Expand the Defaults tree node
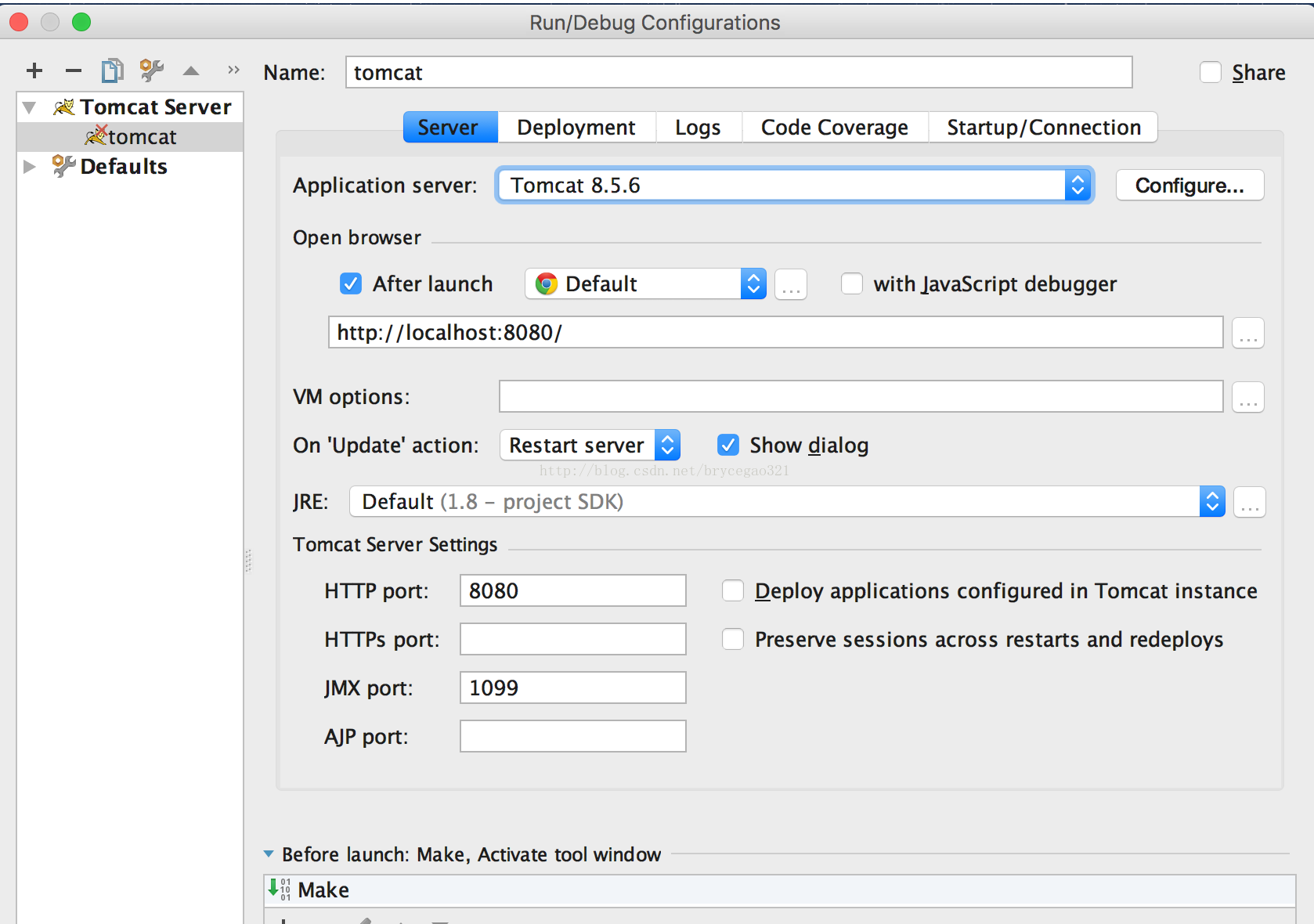 pos(30,166)
